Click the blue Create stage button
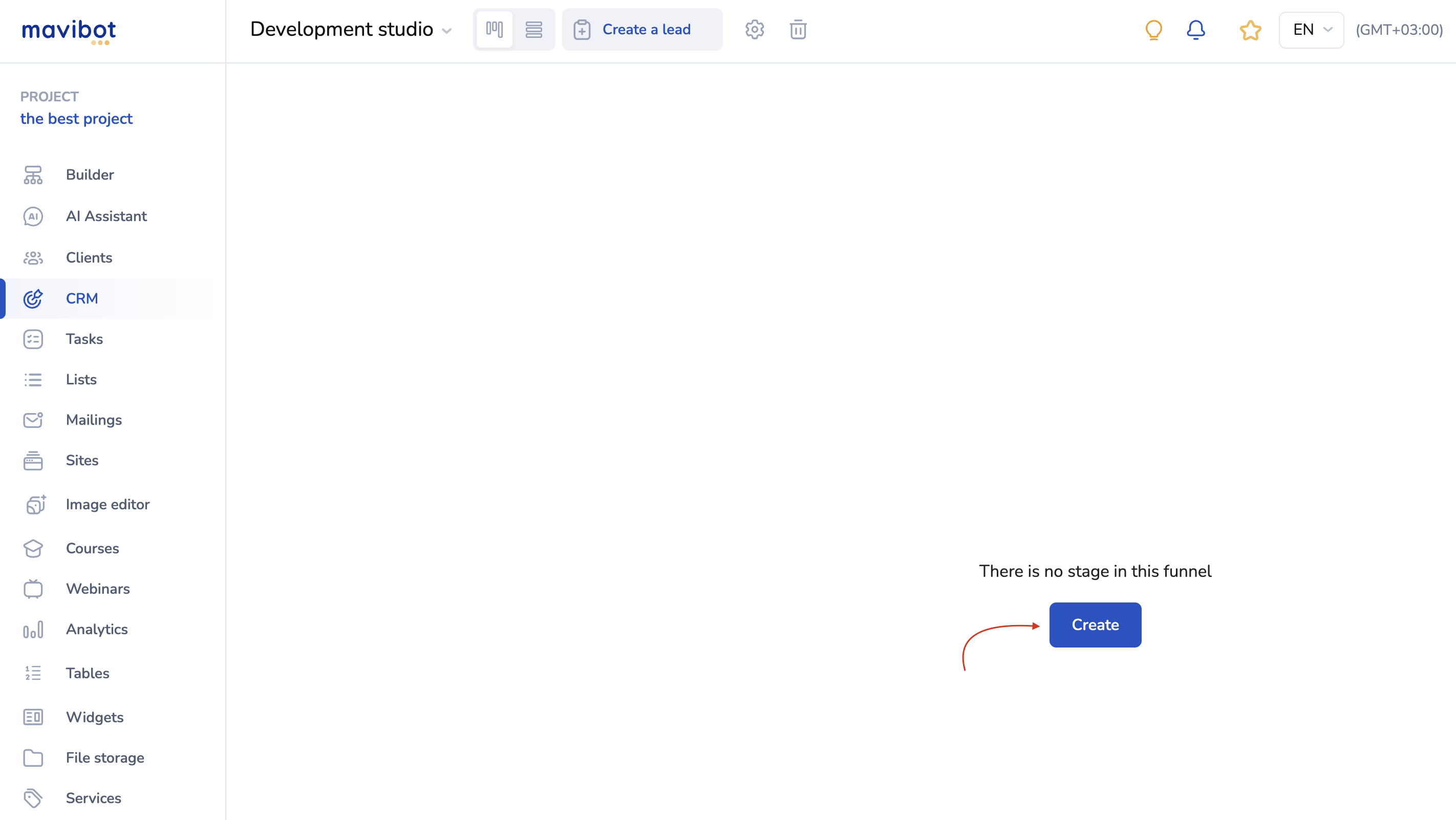 coord(1095,624)
